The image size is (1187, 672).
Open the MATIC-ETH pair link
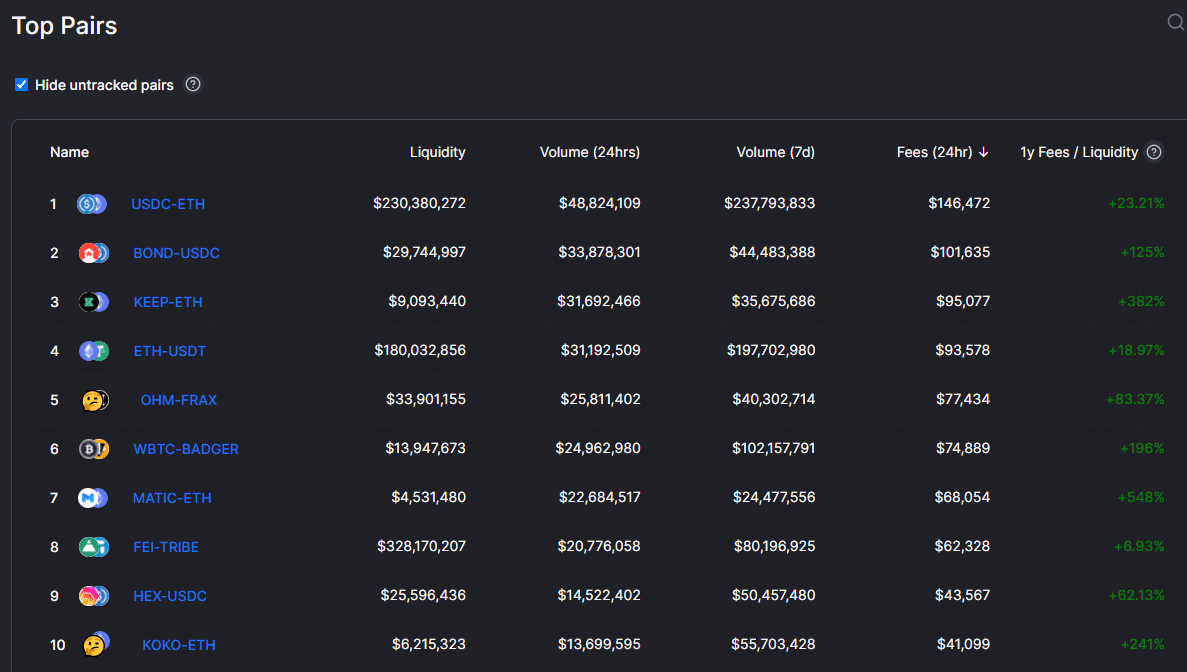click(172, 498)
